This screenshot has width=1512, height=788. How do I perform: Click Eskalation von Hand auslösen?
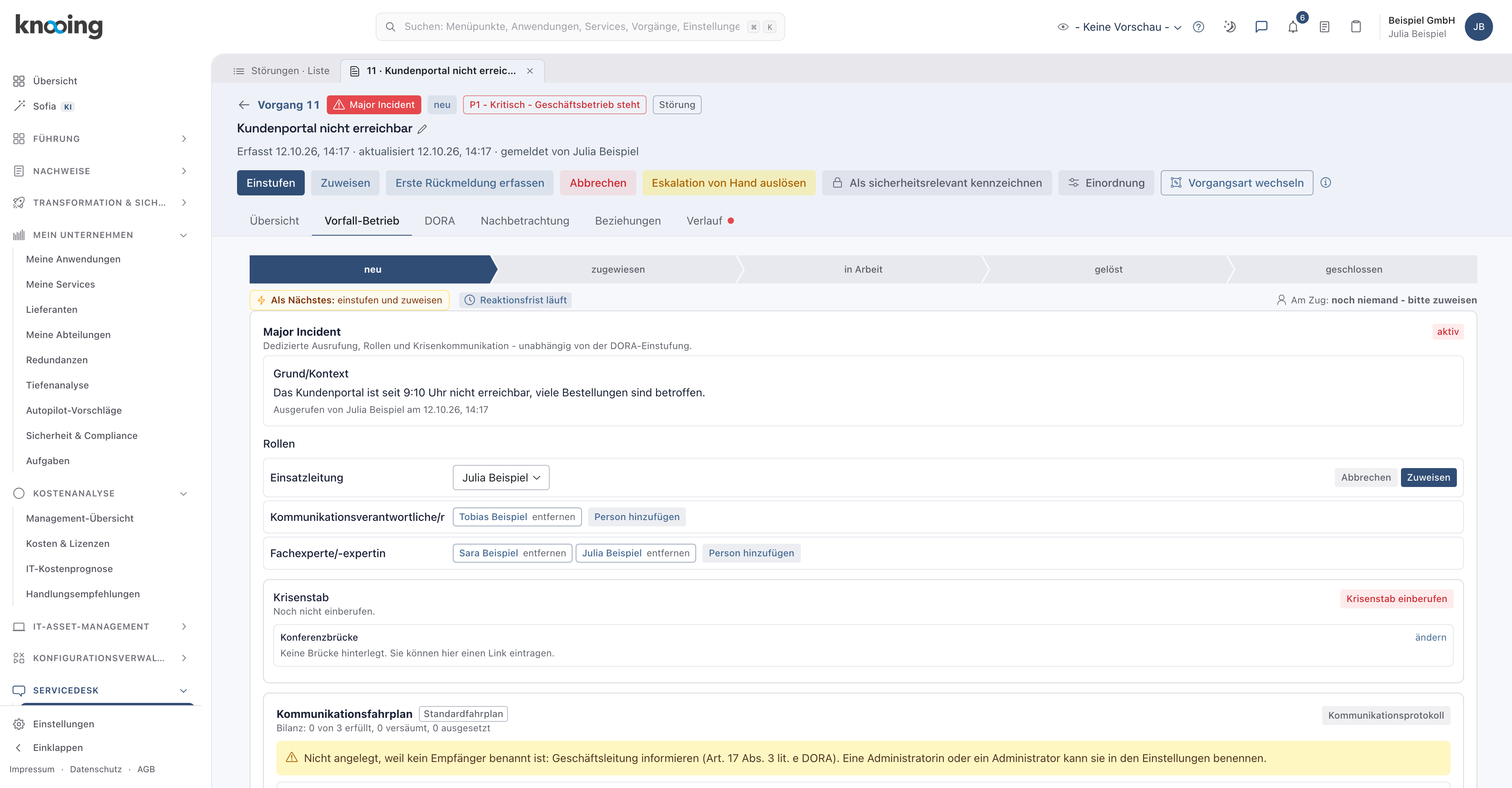[728, 182]
